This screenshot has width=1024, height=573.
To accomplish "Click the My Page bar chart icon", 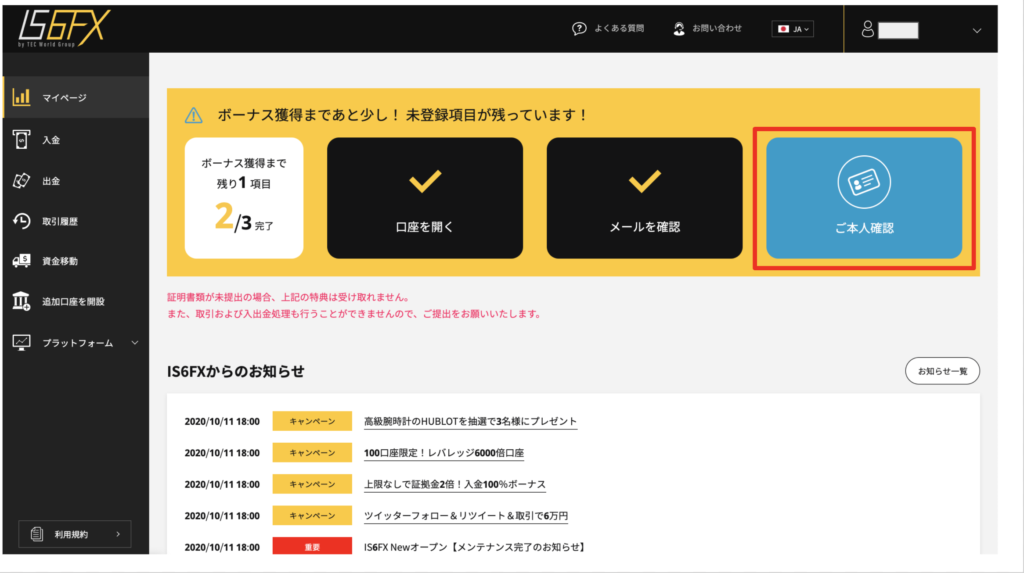I will pyautogui.click(x=22, y=97).
